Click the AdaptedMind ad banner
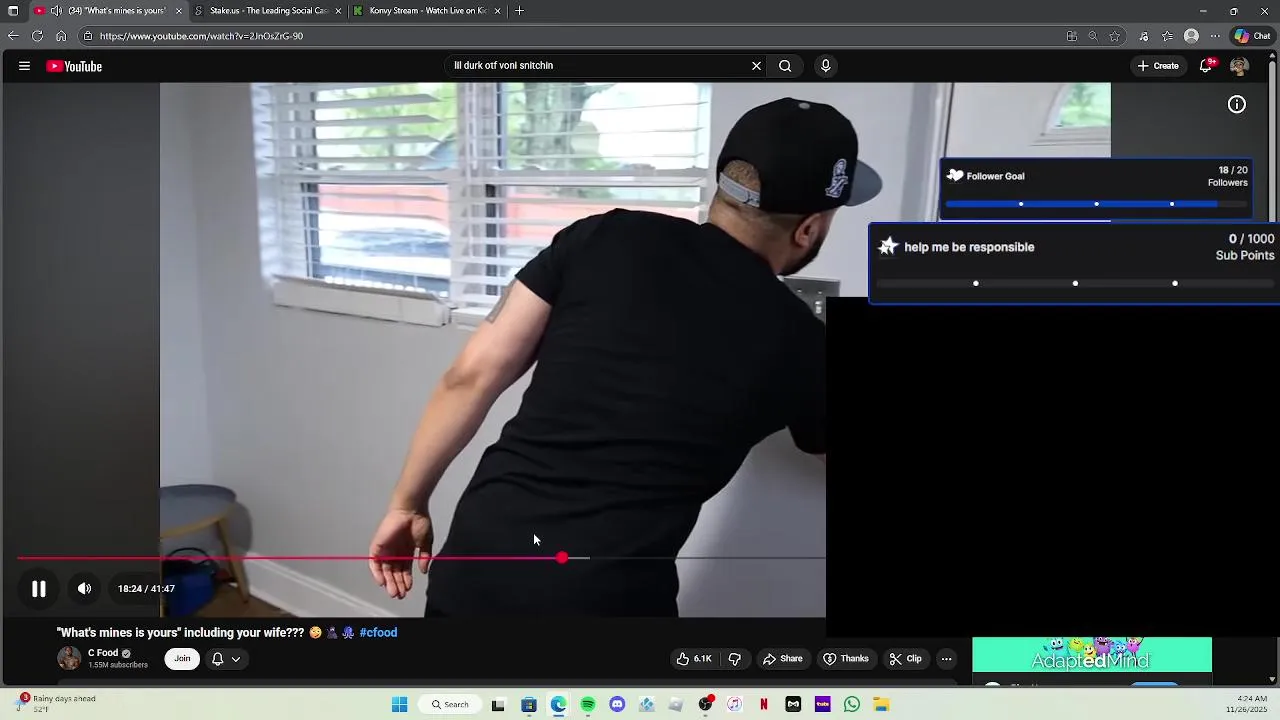The height and width of the screenshot is (720, 1280). click(x=1092, y=655)
